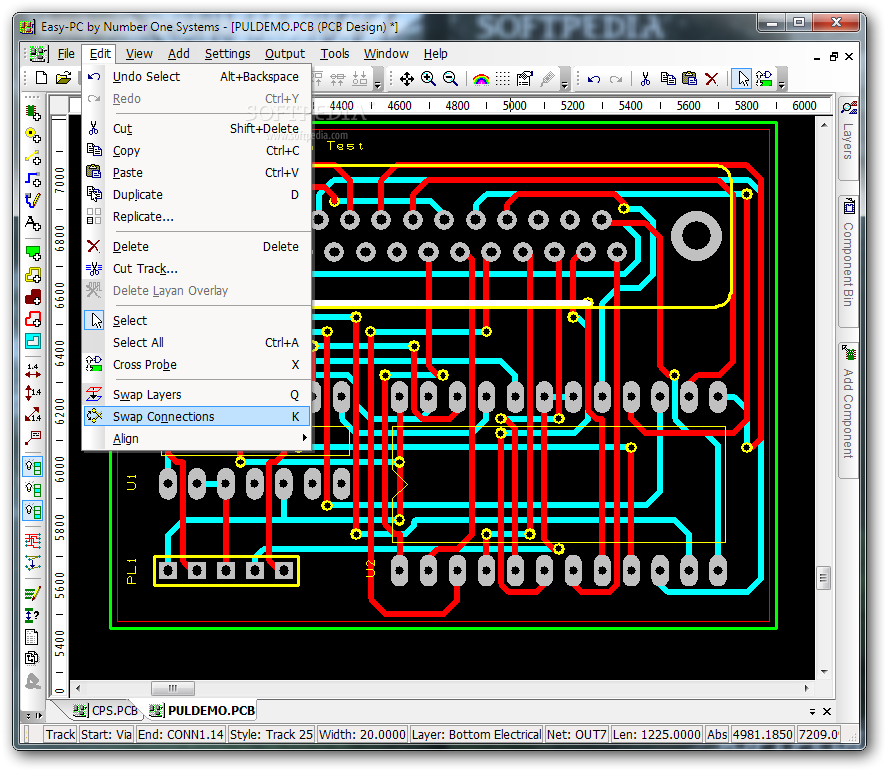
Task: Choose Select All from Edit menu
Action: coord(196,343)
